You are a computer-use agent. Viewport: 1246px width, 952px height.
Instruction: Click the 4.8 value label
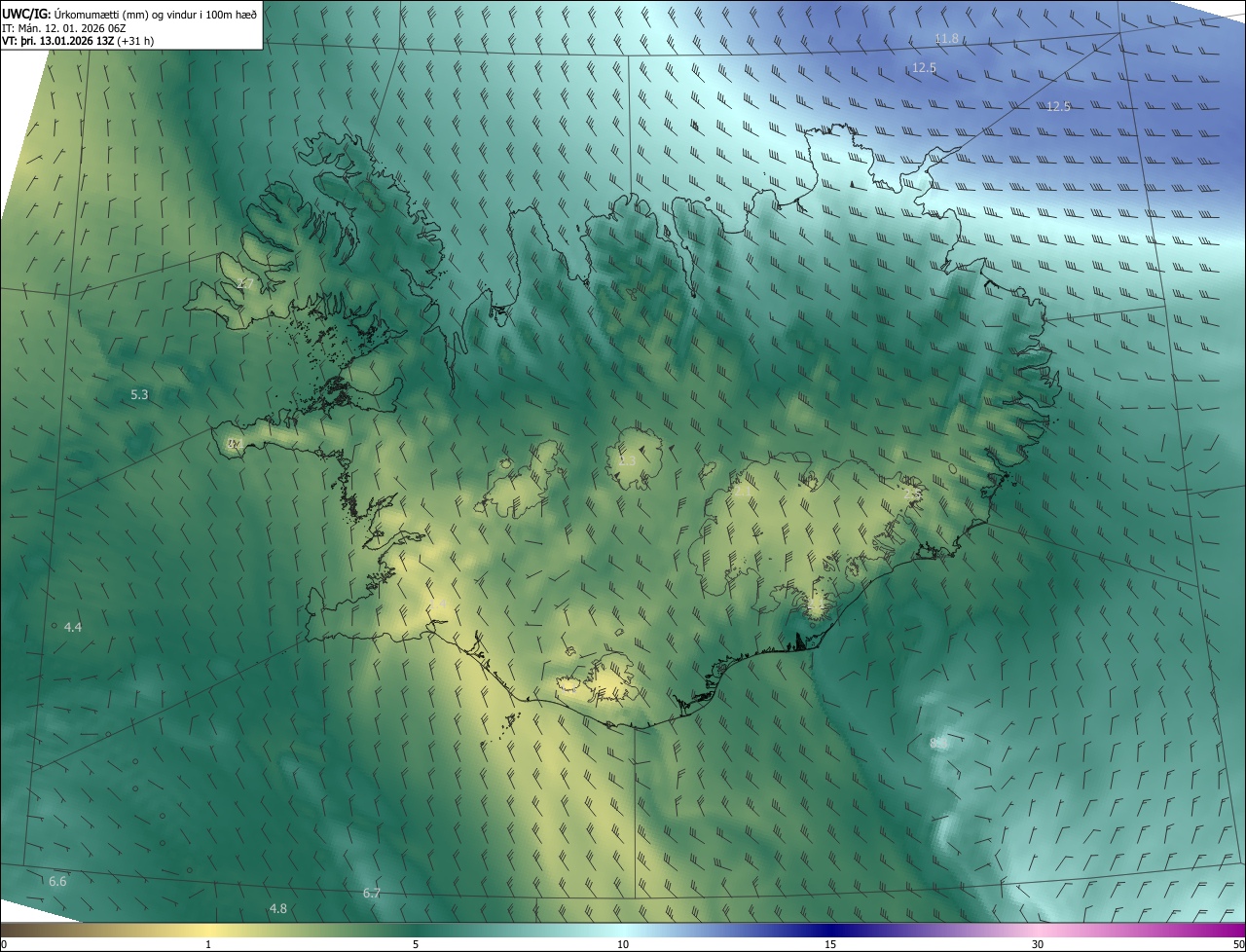click(x=277, y=909)
